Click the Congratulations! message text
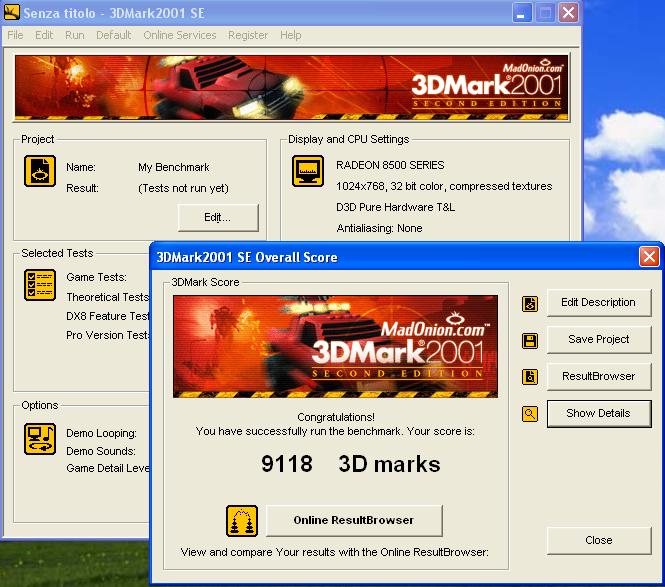 tap(335, 417)
